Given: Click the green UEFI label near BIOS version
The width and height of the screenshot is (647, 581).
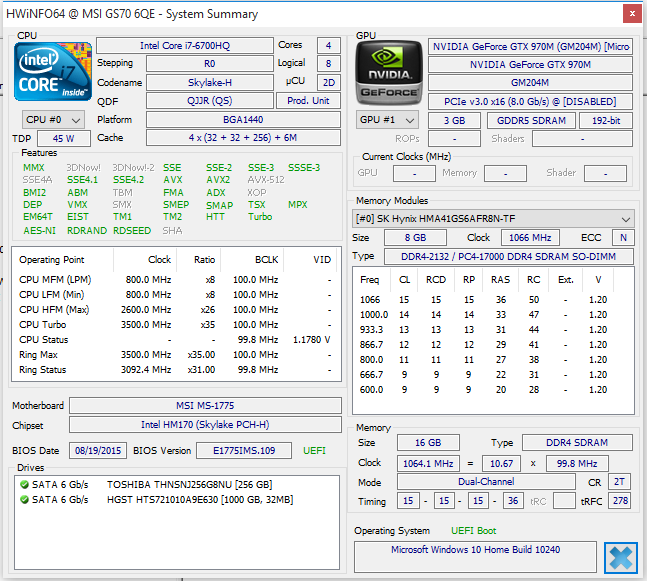Looking at the screenshot, I should tap(314, 451).
